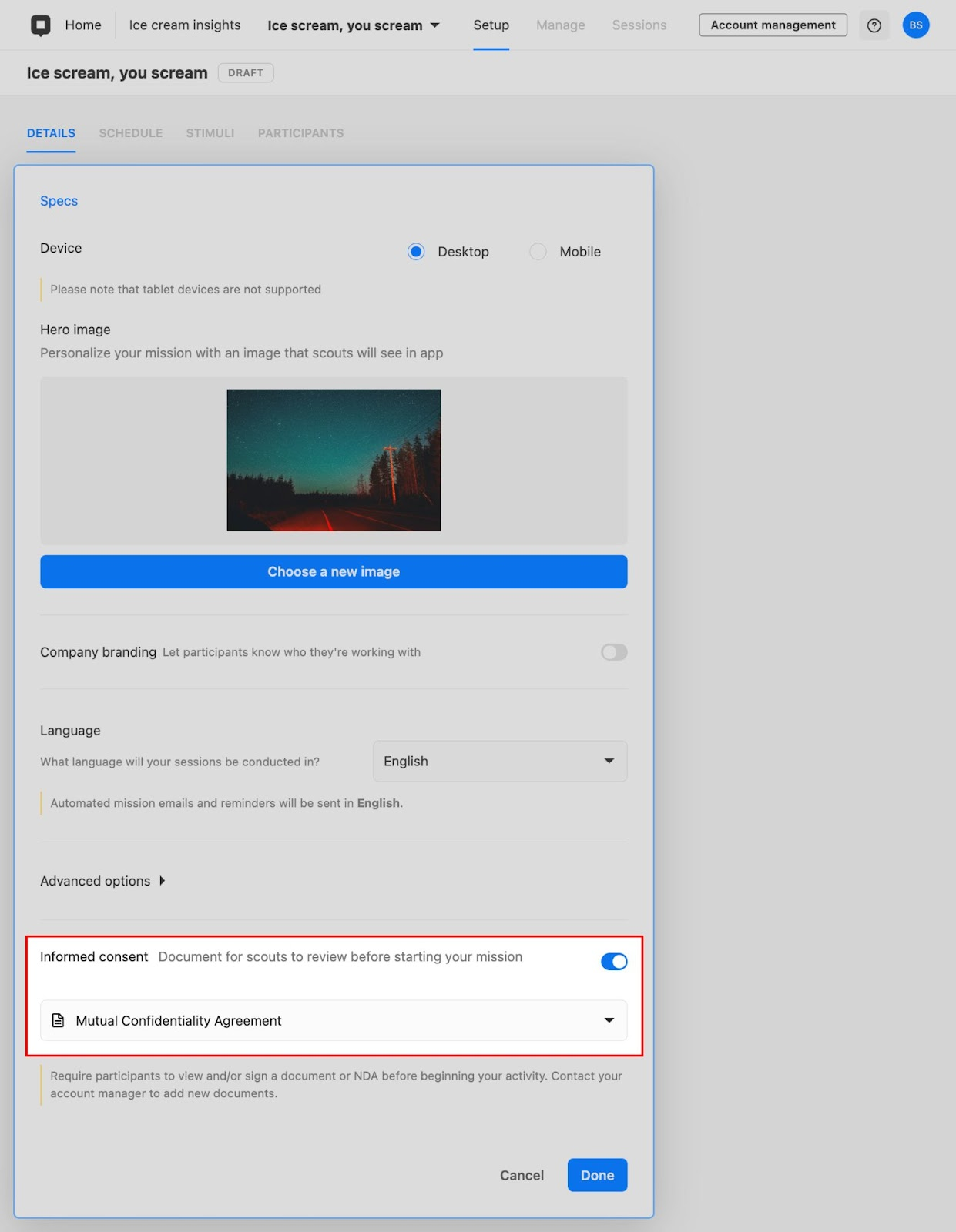Turn off the Informed consent toggle
This screenshot has width=956, height=1232.
pos(614,962)
